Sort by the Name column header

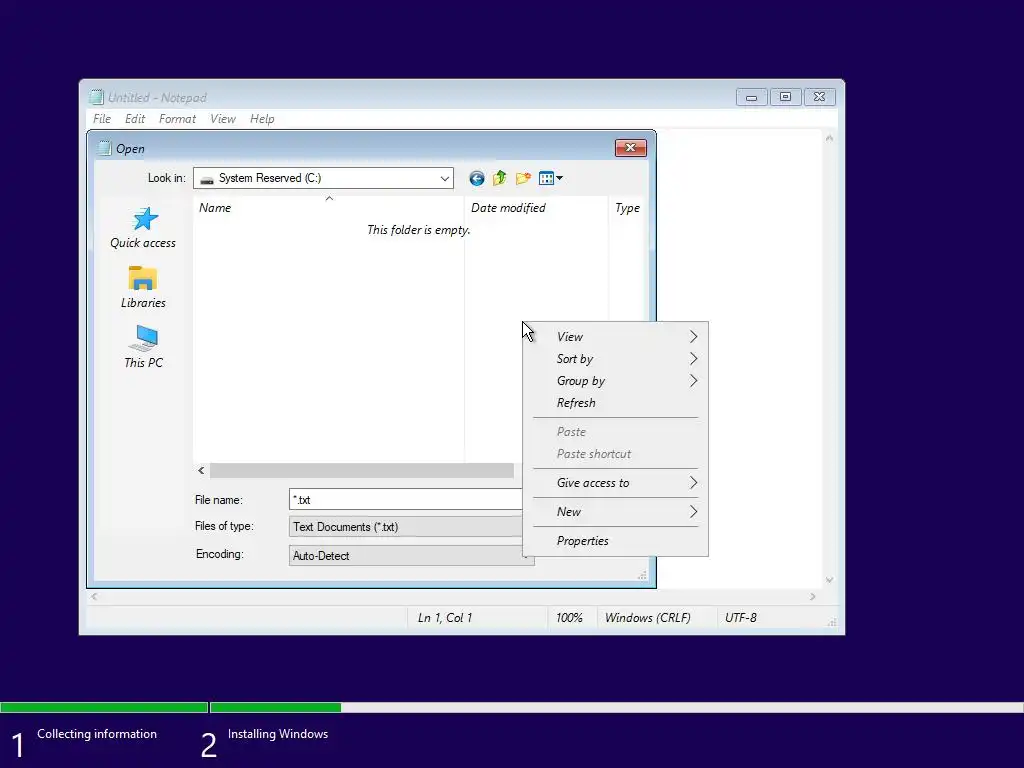[x=328, y=208]
